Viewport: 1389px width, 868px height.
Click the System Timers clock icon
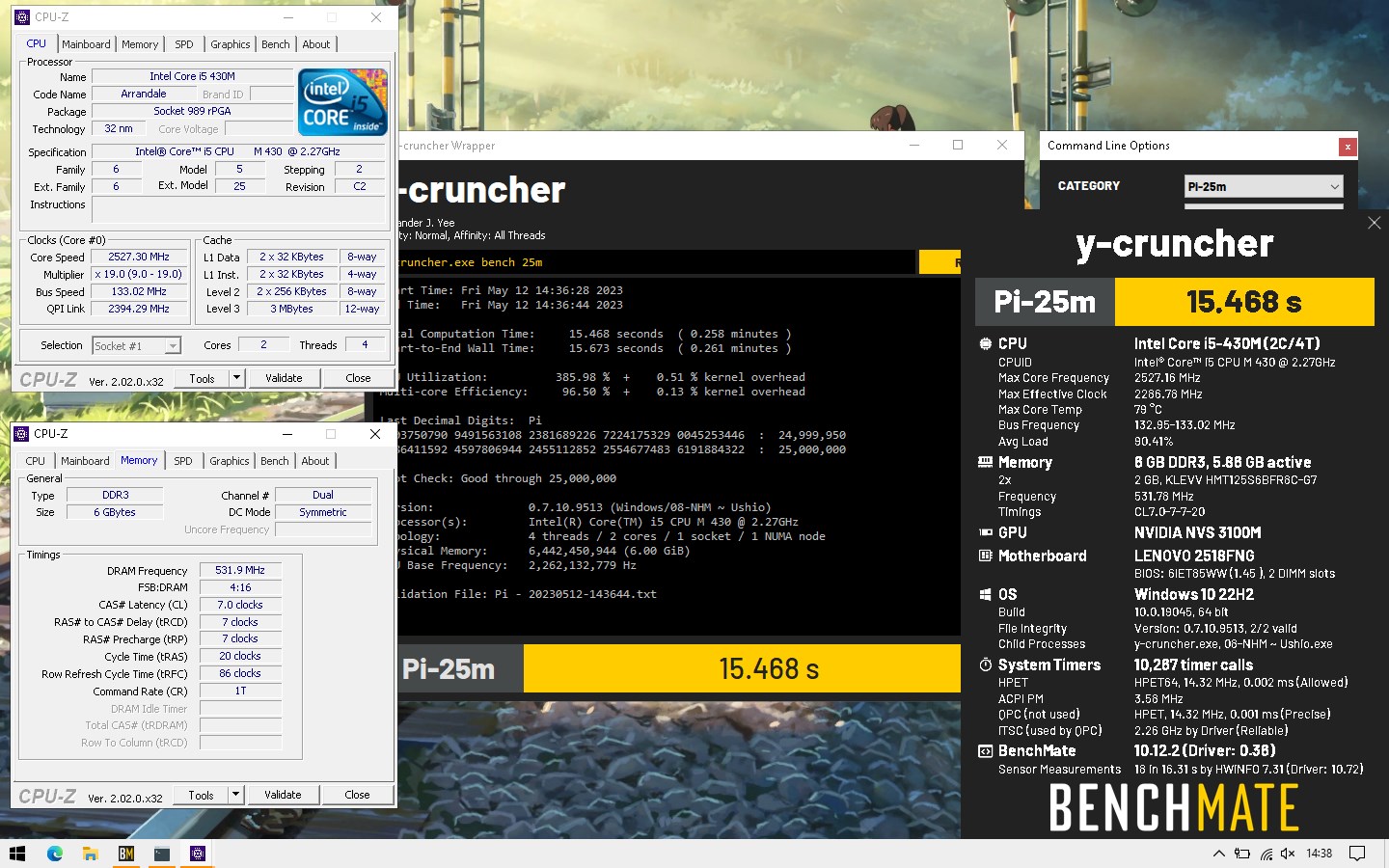(985, 665)
